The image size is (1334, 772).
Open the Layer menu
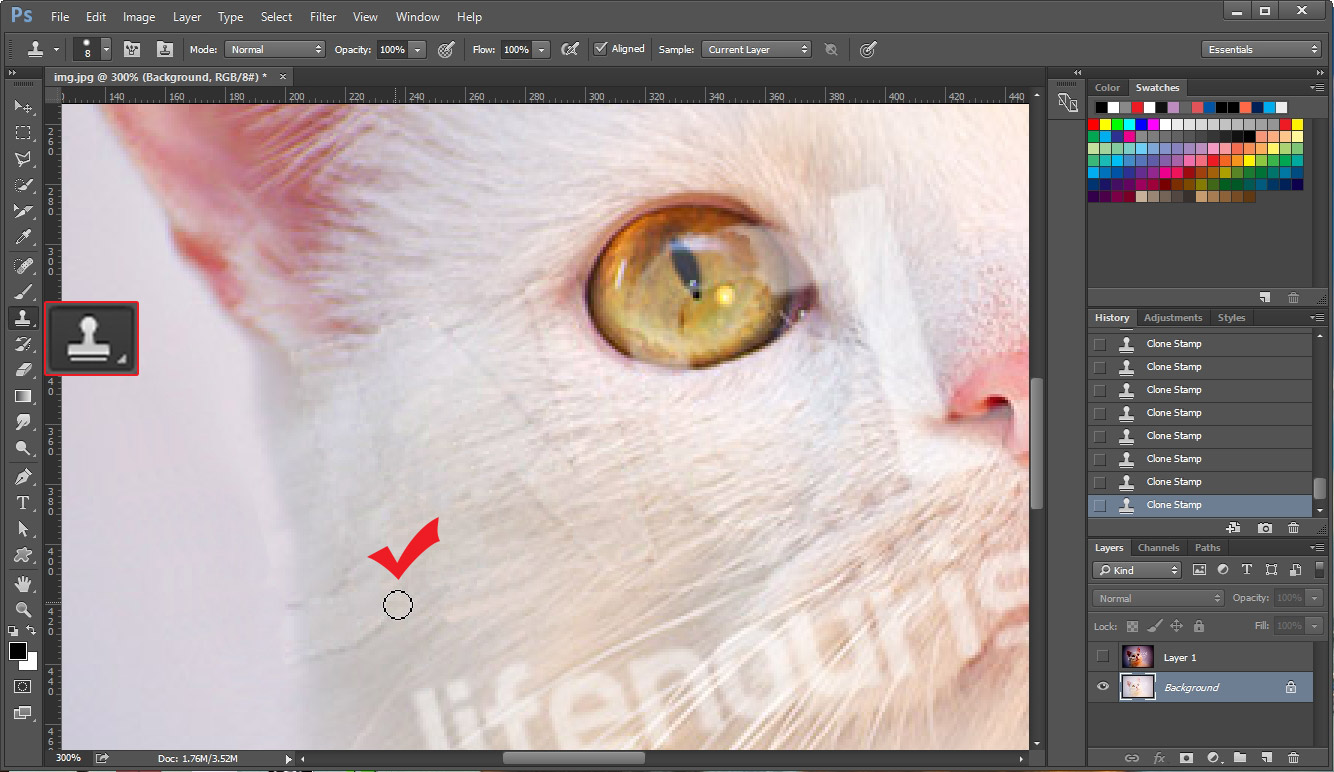point(187,17)
